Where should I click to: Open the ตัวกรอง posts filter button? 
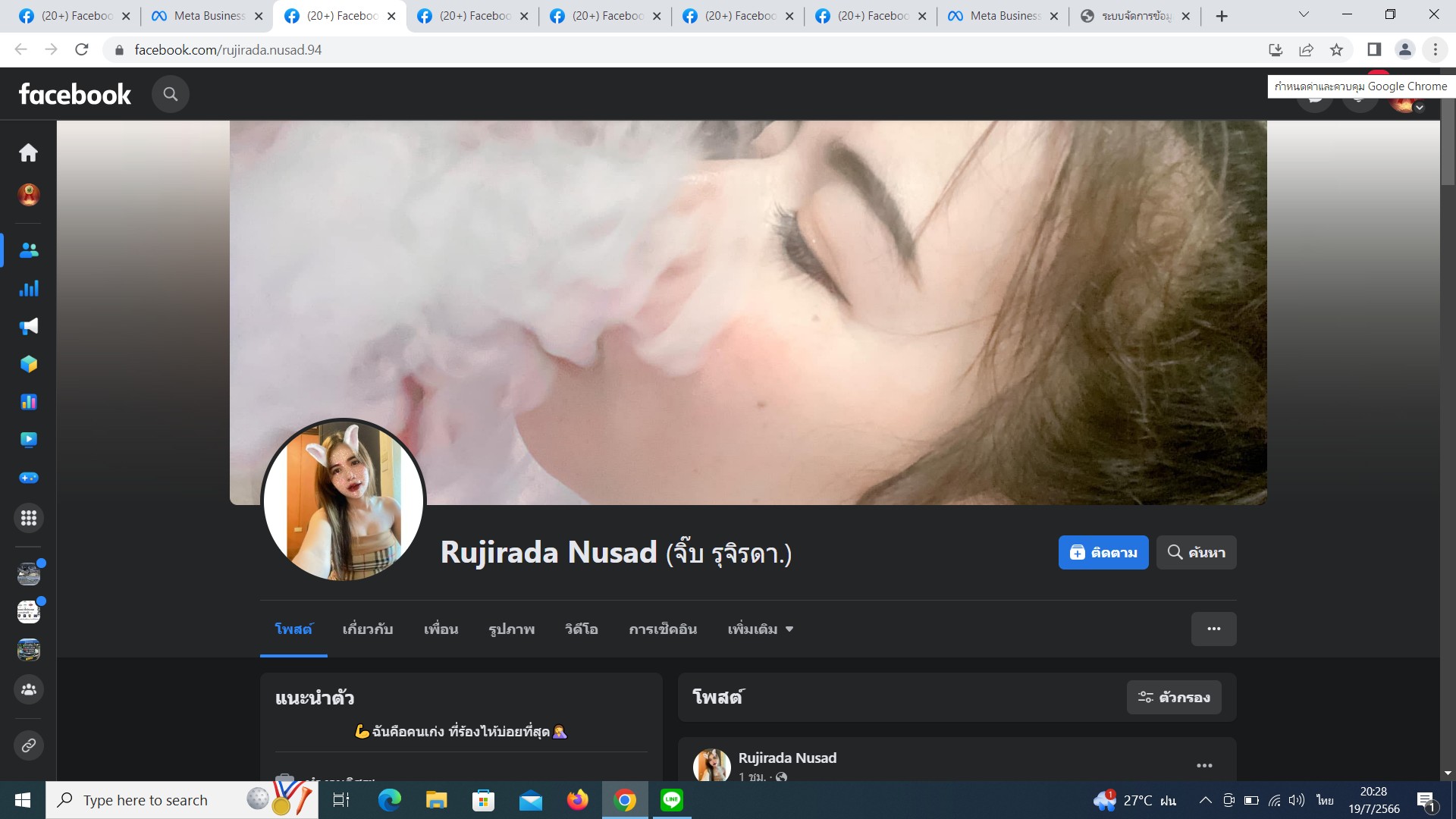1173,697
